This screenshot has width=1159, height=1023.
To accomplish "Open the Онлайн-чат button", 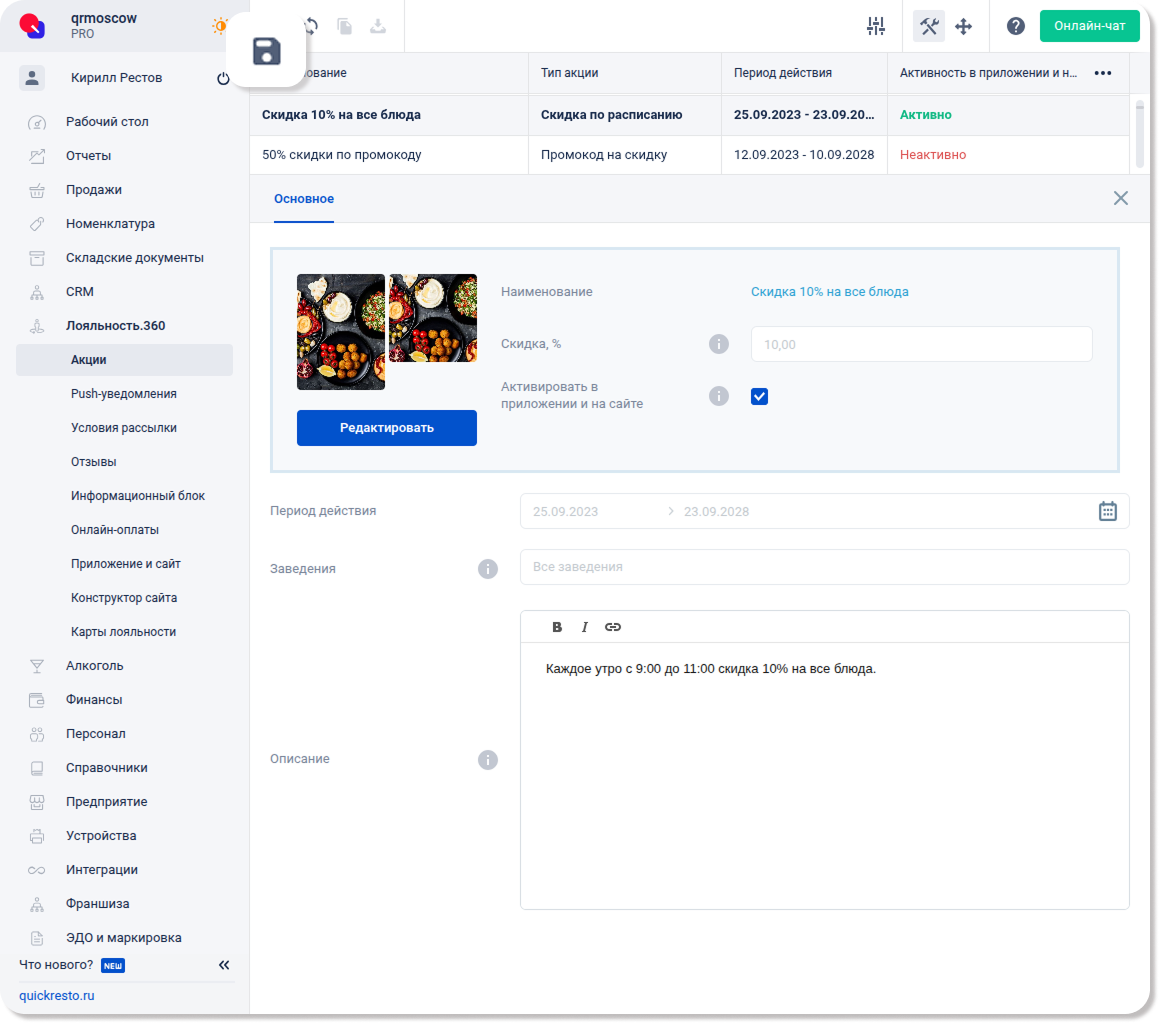I will (x=1089, y=26).
